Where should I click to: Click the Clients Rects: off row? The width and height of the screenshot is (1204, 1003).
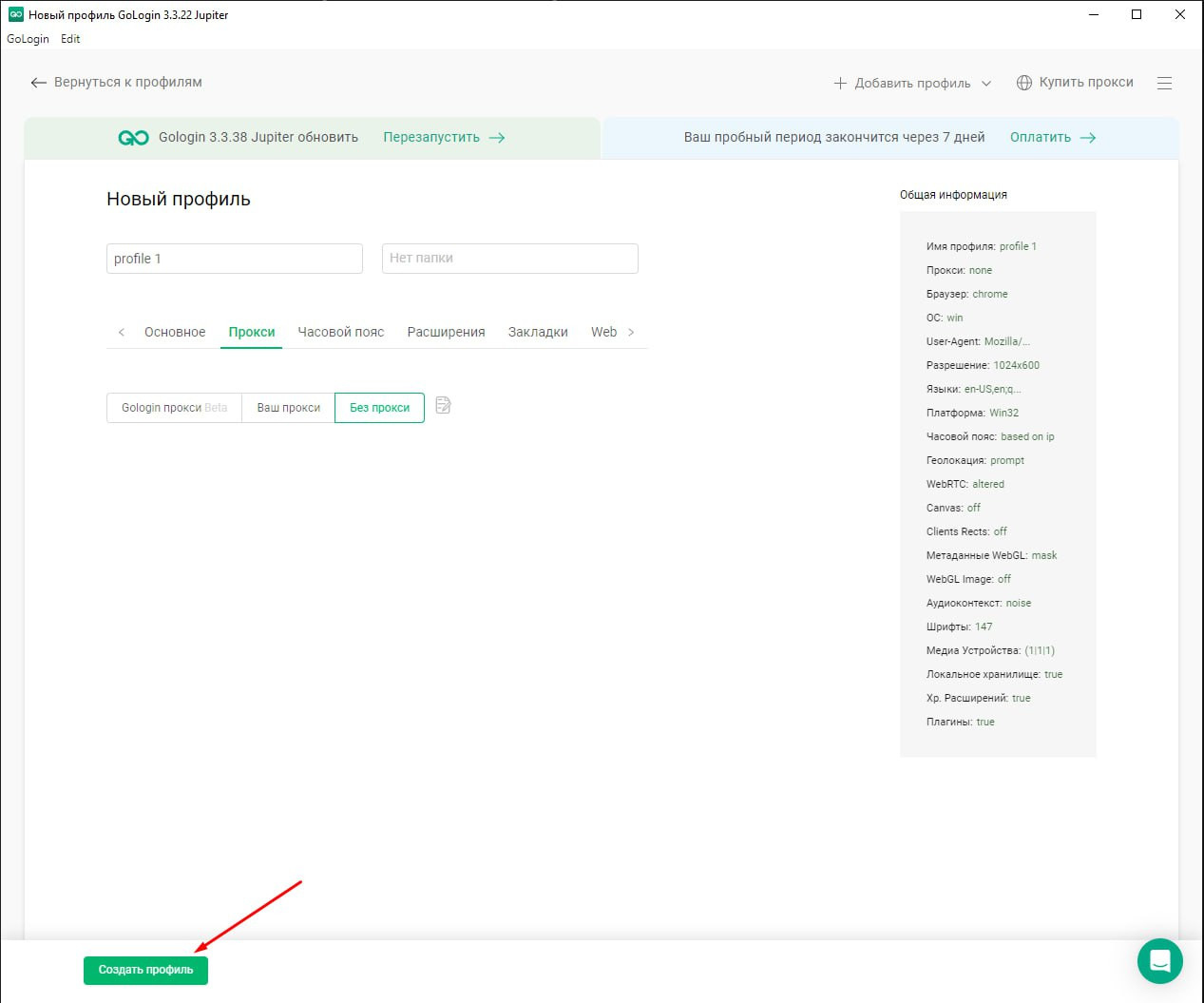click(x=966, y=531)
